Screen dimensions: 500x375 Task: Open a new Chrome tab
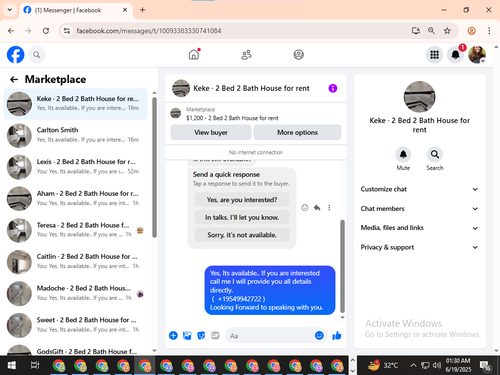point(142,10)
